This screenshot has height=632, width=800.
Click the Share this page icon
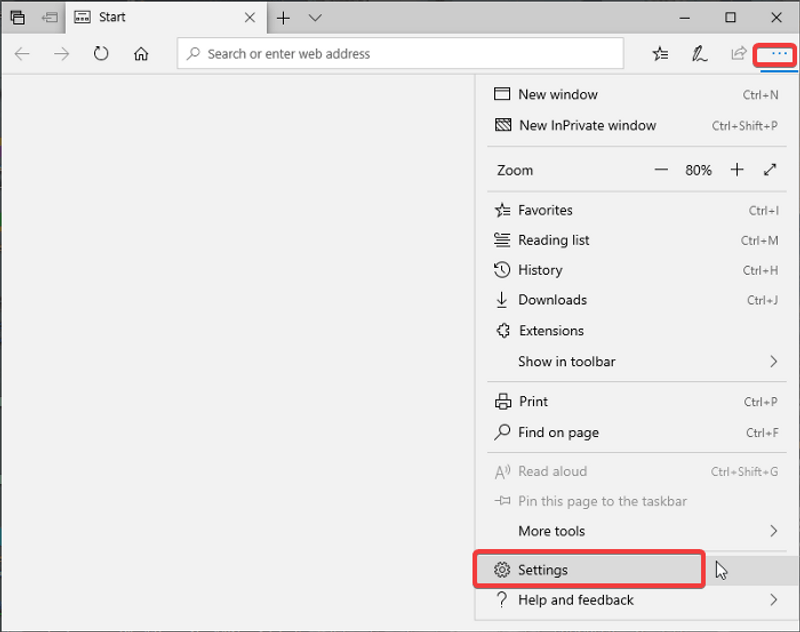738,53
